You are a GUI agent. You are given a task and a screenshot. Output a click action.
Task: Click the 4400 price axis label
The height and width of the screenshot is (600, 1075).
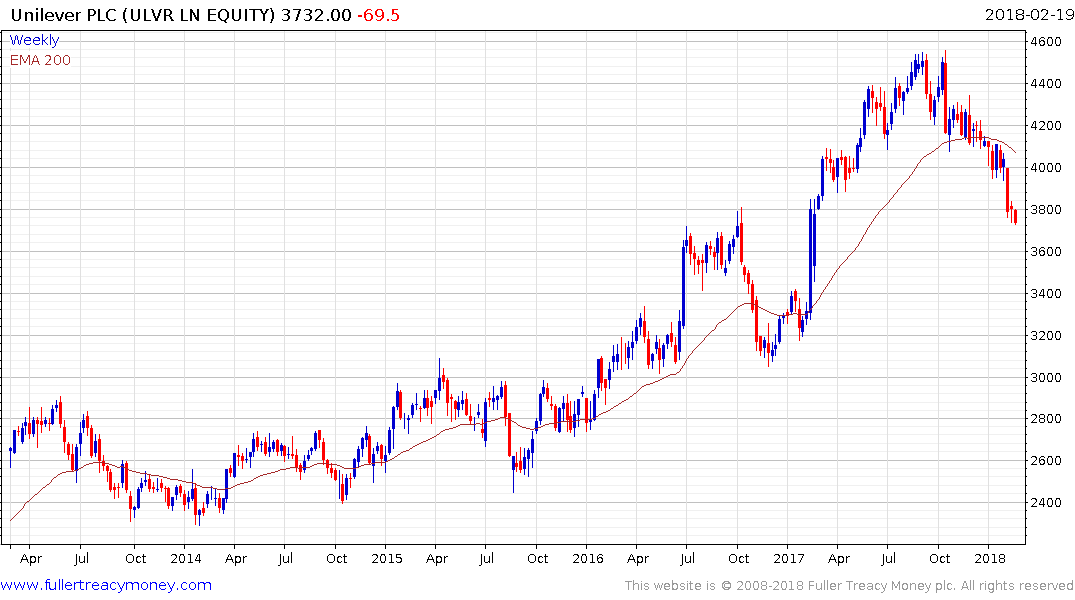tap(1046, 84)
